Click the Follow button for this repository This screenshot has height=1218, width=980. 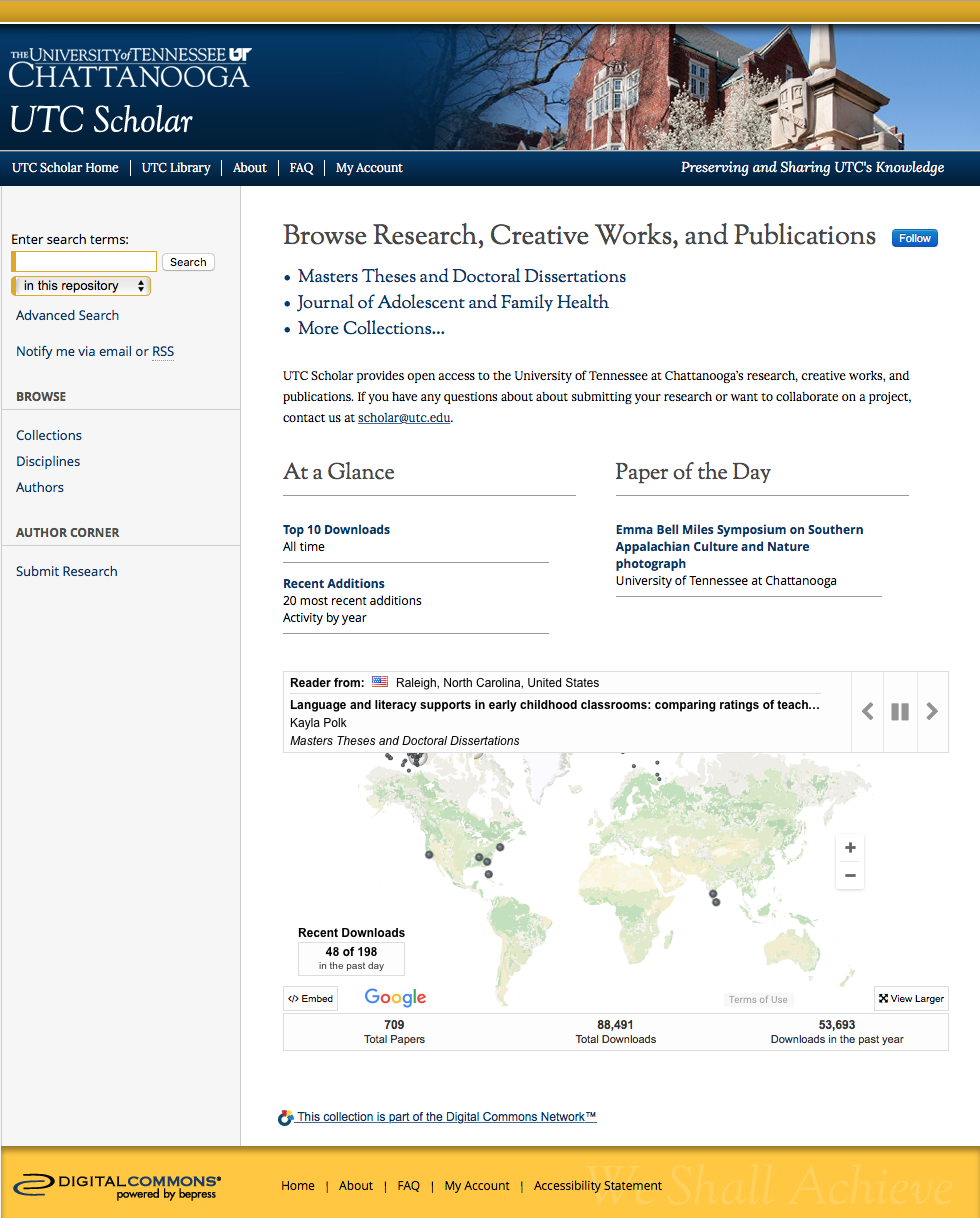pos(914,238)
